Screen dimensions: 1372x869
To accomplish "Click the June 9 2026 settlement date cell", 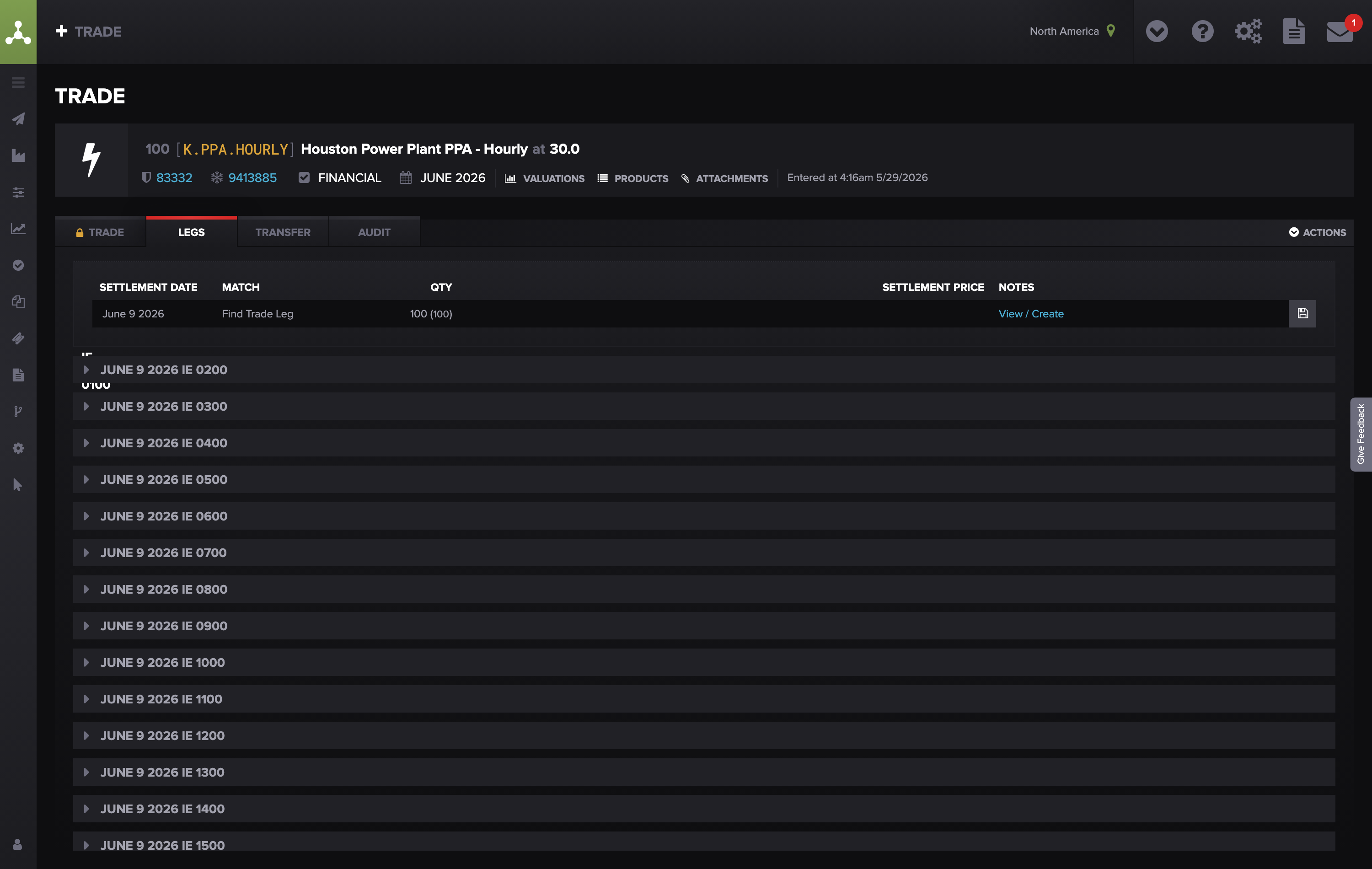I will 134,314.
